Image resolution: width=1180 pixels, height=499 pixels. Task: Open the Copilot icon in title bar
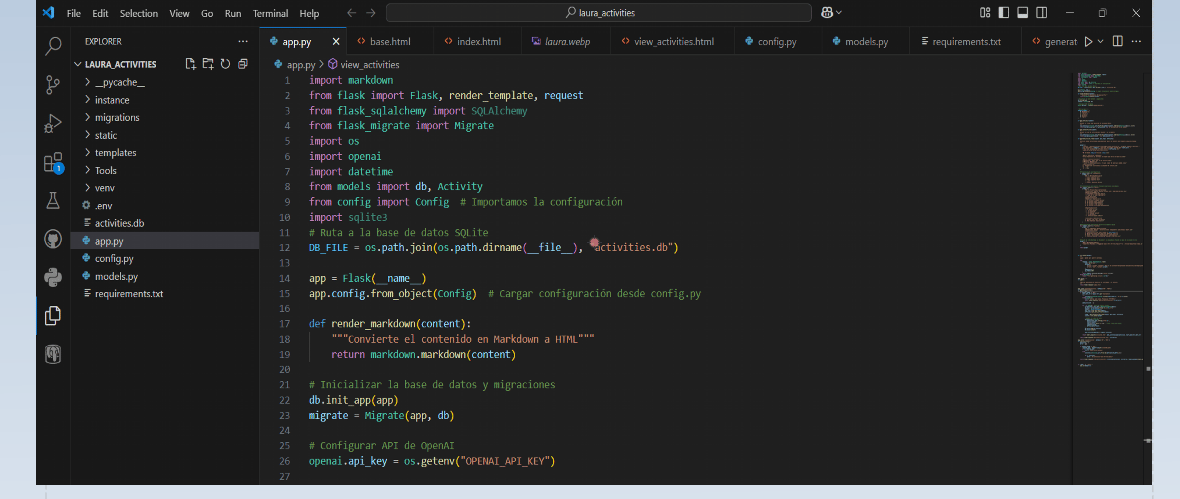[827, 13]
